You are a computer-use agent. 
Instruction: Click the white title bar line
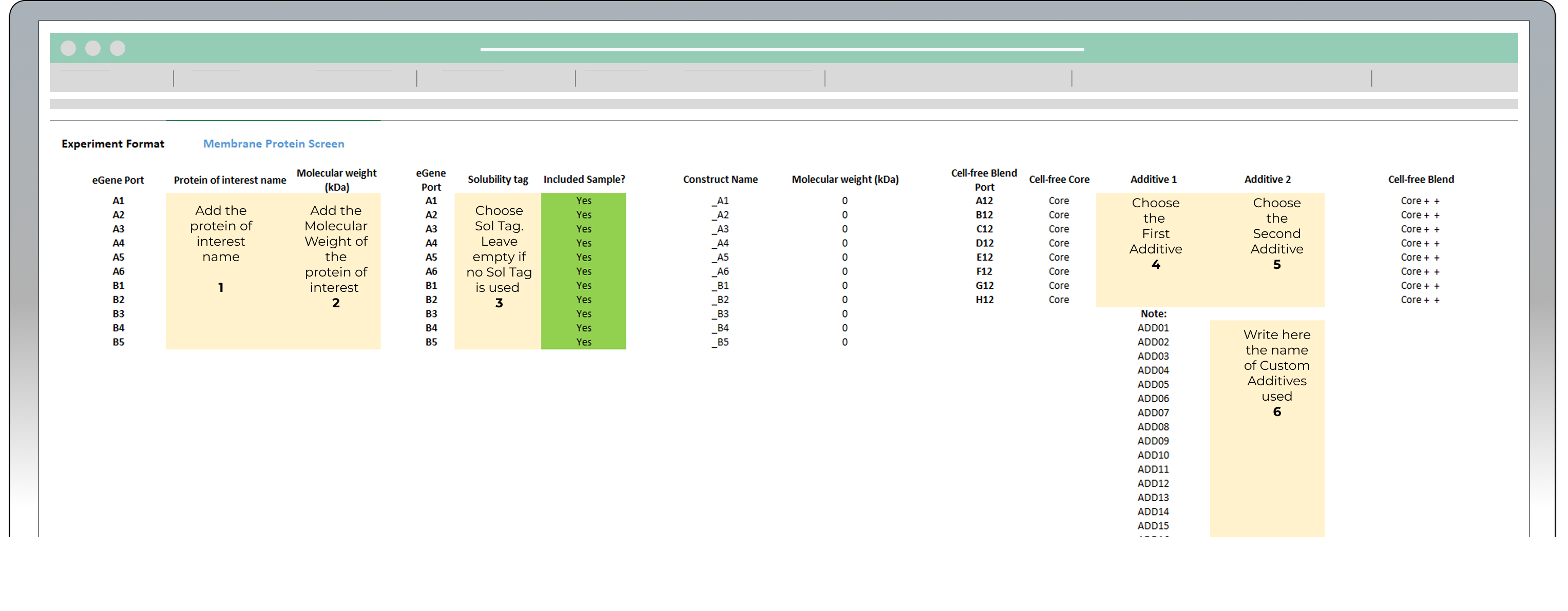[781, 50]
